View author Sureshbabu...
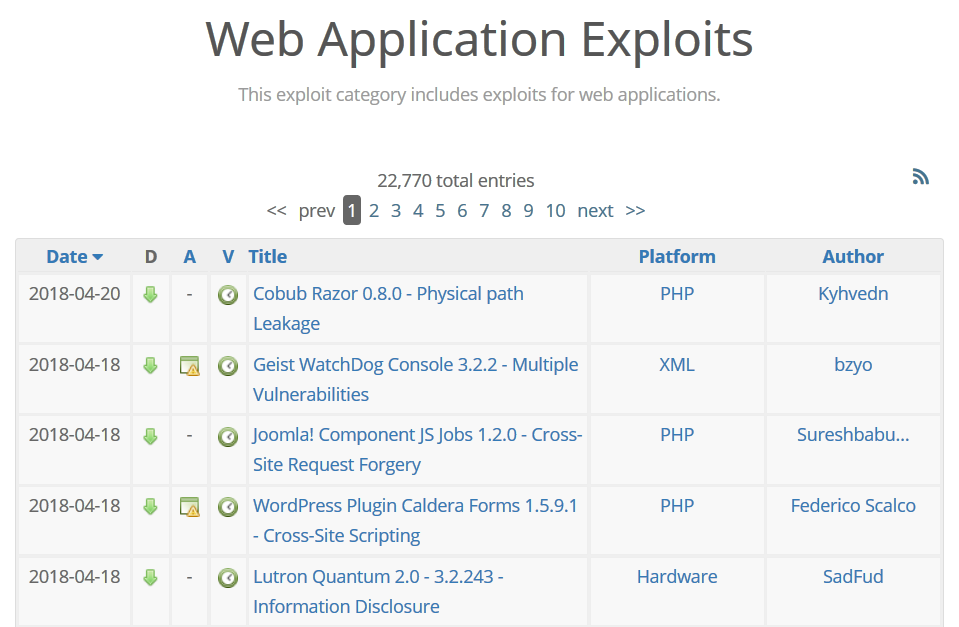Screen dimensions: 959x627 [x=853, y=435]
